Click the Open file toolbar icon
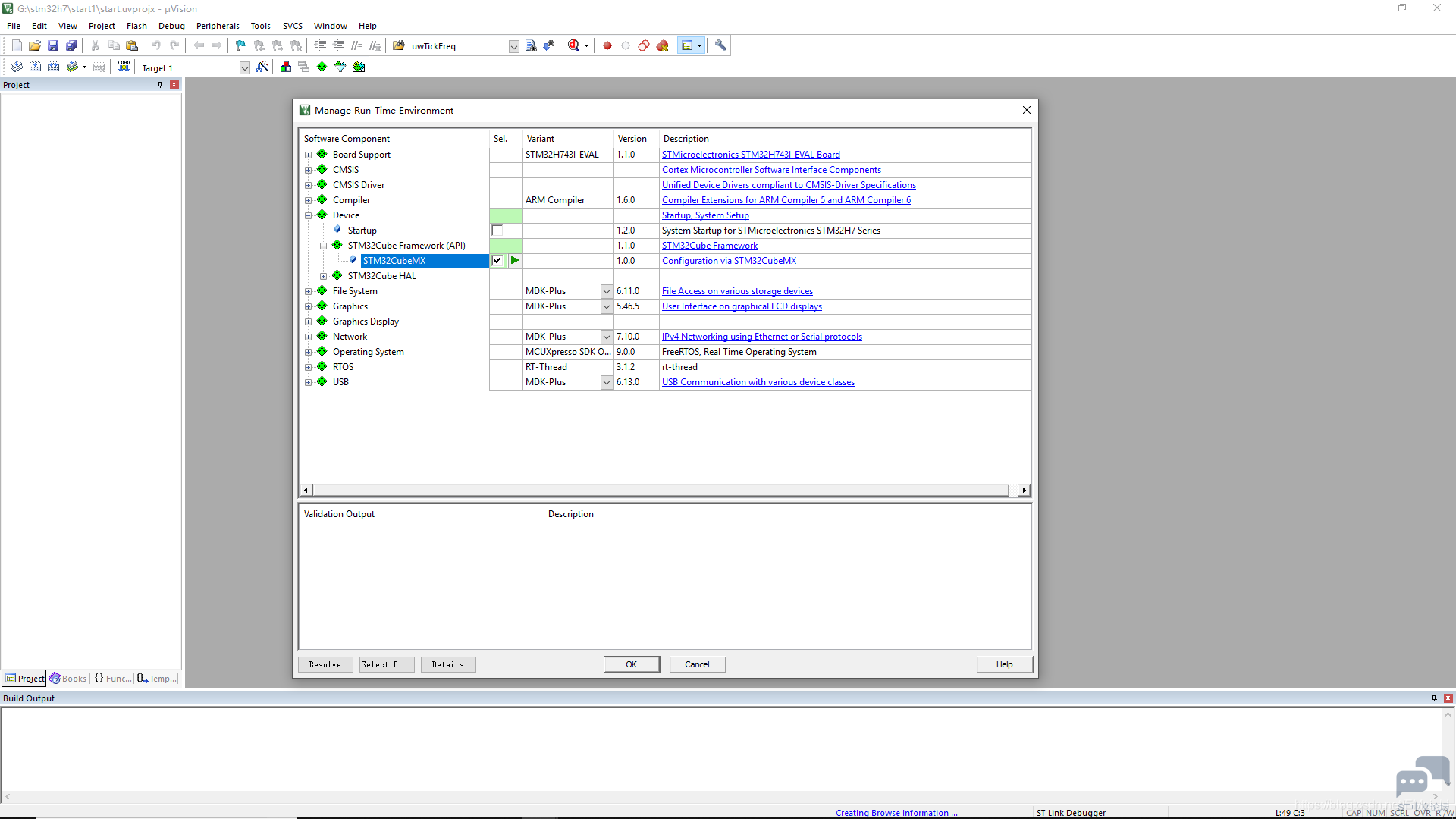 (x=35, y=45)
